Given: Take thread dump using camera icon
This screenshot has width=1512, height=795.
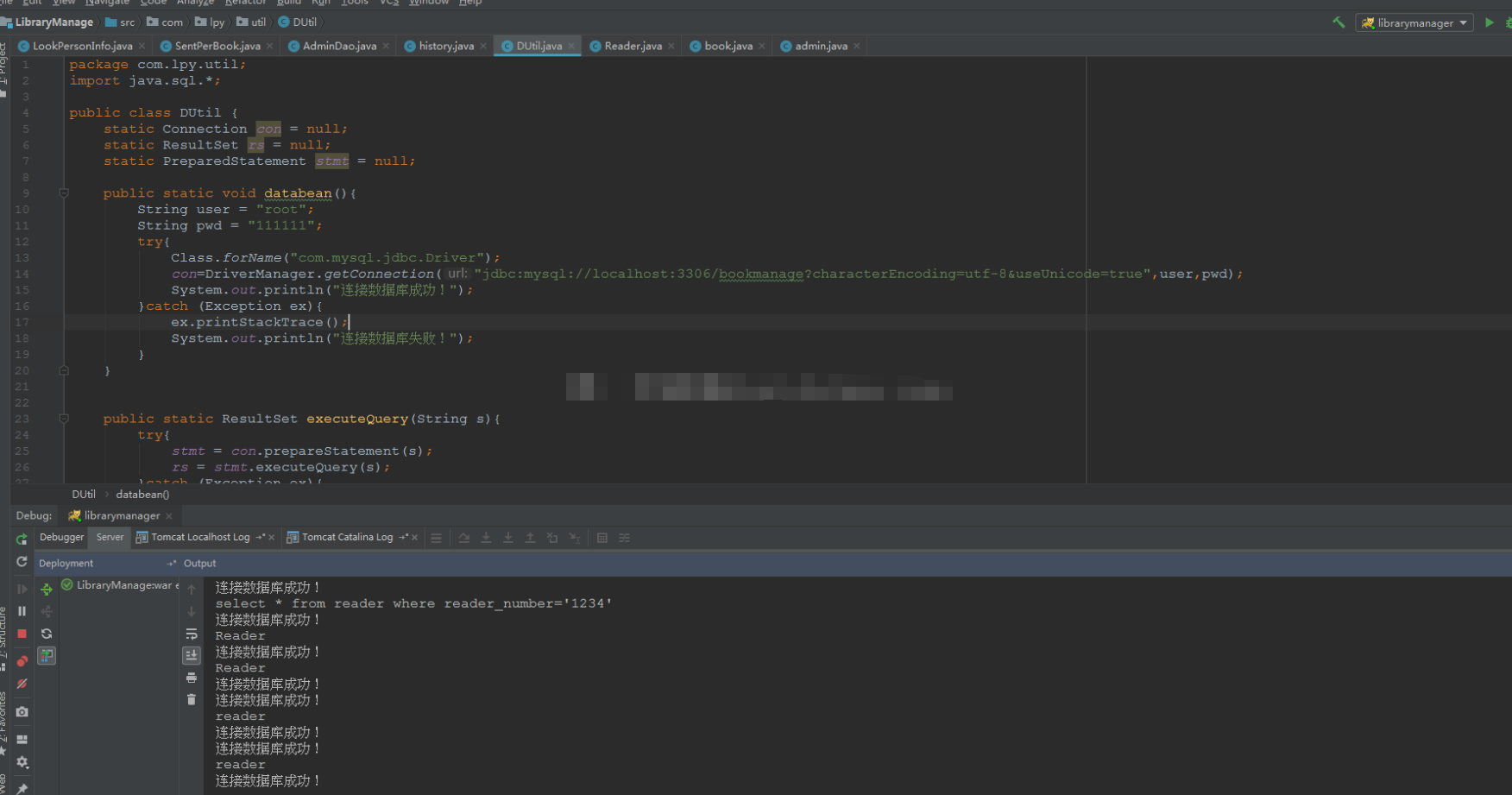Looking at the screenshot, I should [22, 712].
